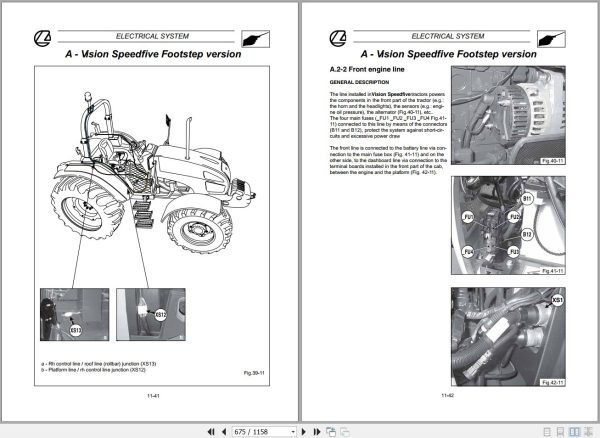Click the Landini logo on left page

click(42, 38)
